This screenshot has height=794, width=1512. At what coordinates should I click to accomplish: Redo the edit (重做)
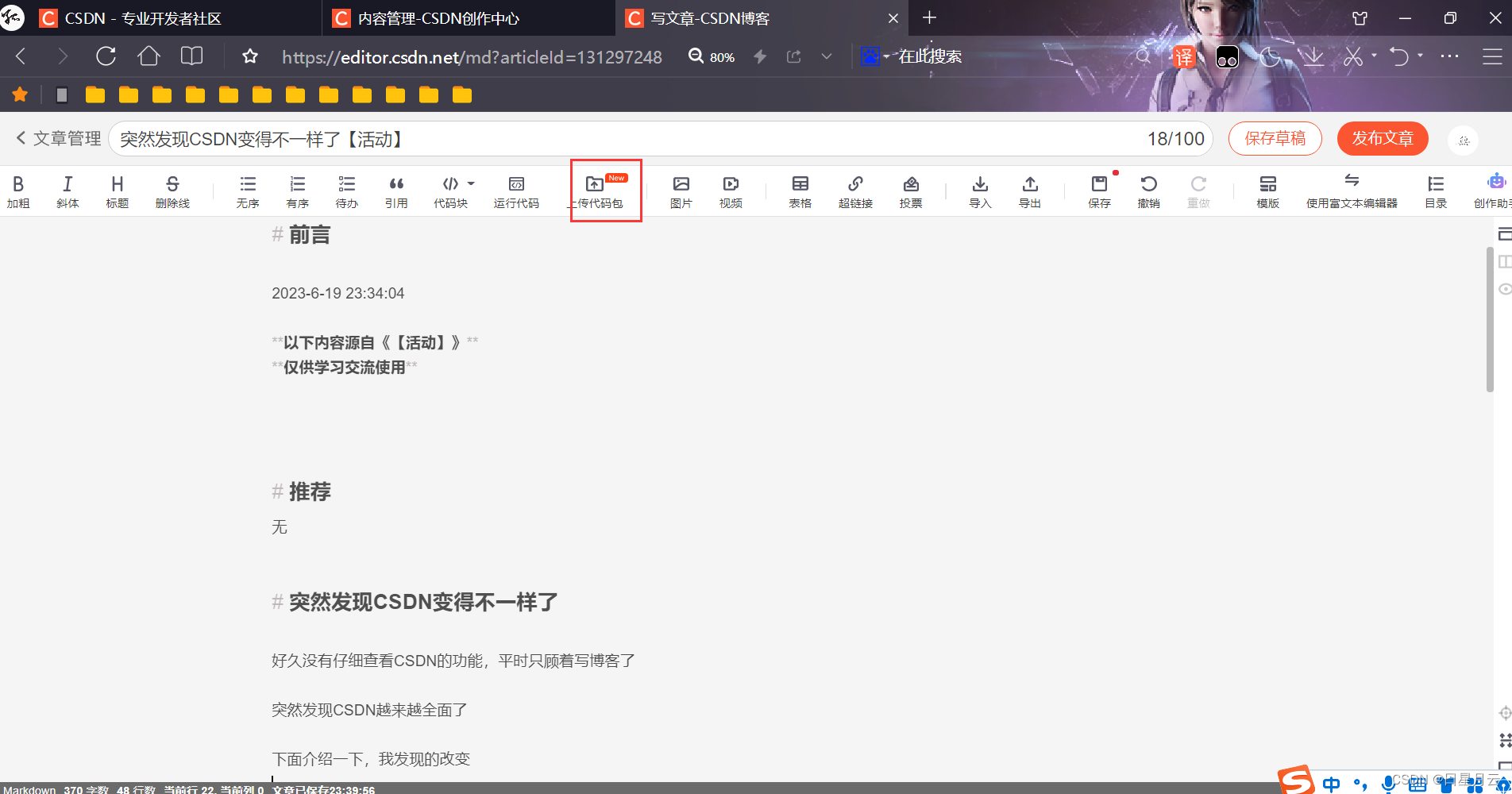pyautogui.click(x=1198, y=192)
